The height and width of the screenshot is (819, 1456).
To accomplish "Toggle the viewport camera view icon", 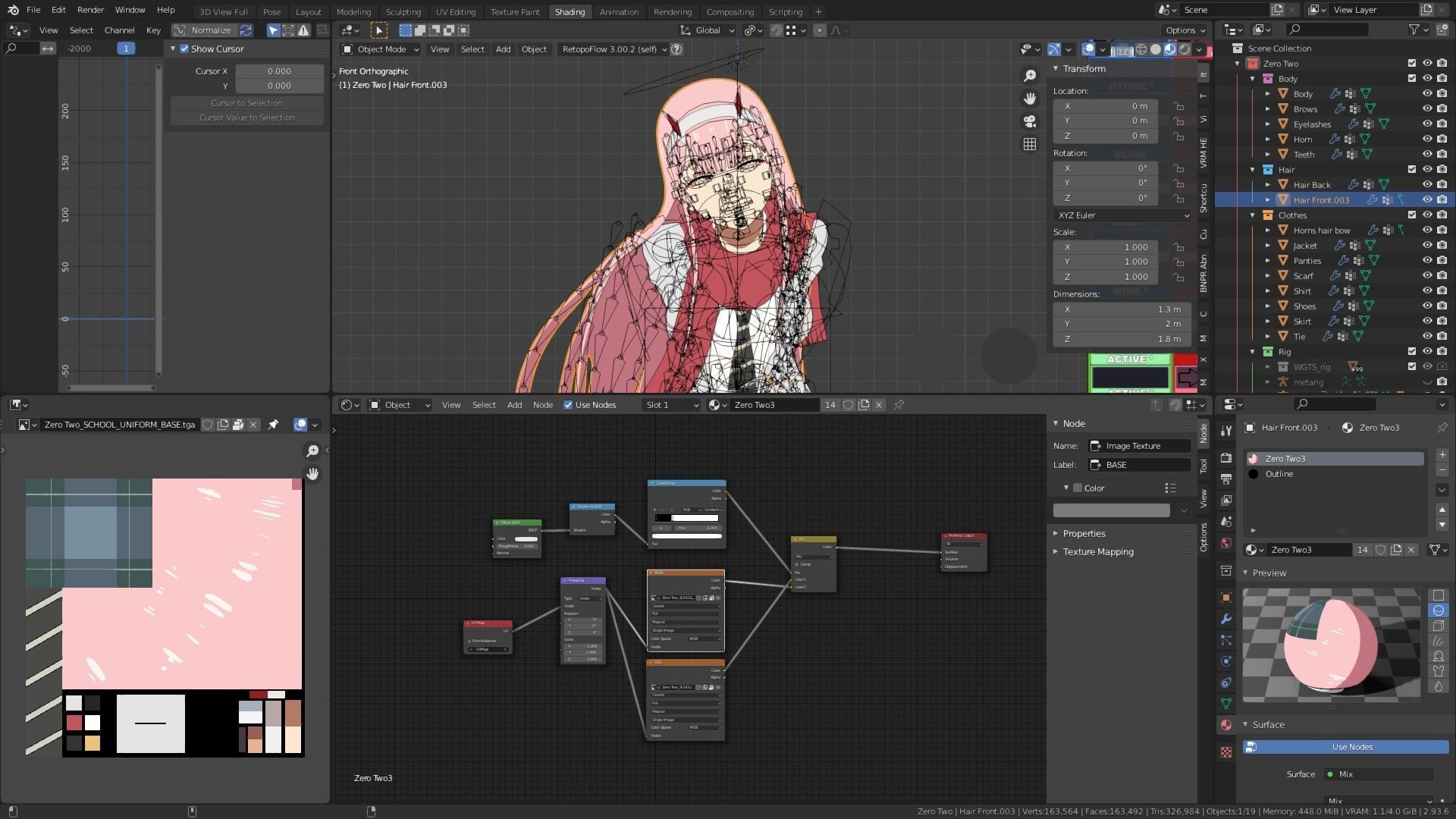I will tap(1030, 121).
